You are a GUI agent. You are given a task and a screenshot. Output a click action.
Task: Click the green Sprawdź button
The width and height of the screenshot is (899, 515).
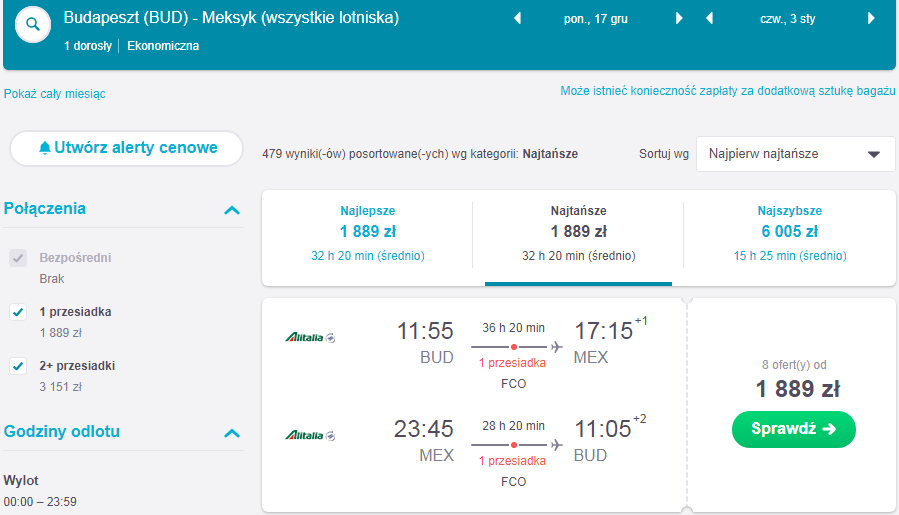click(794, 429)
